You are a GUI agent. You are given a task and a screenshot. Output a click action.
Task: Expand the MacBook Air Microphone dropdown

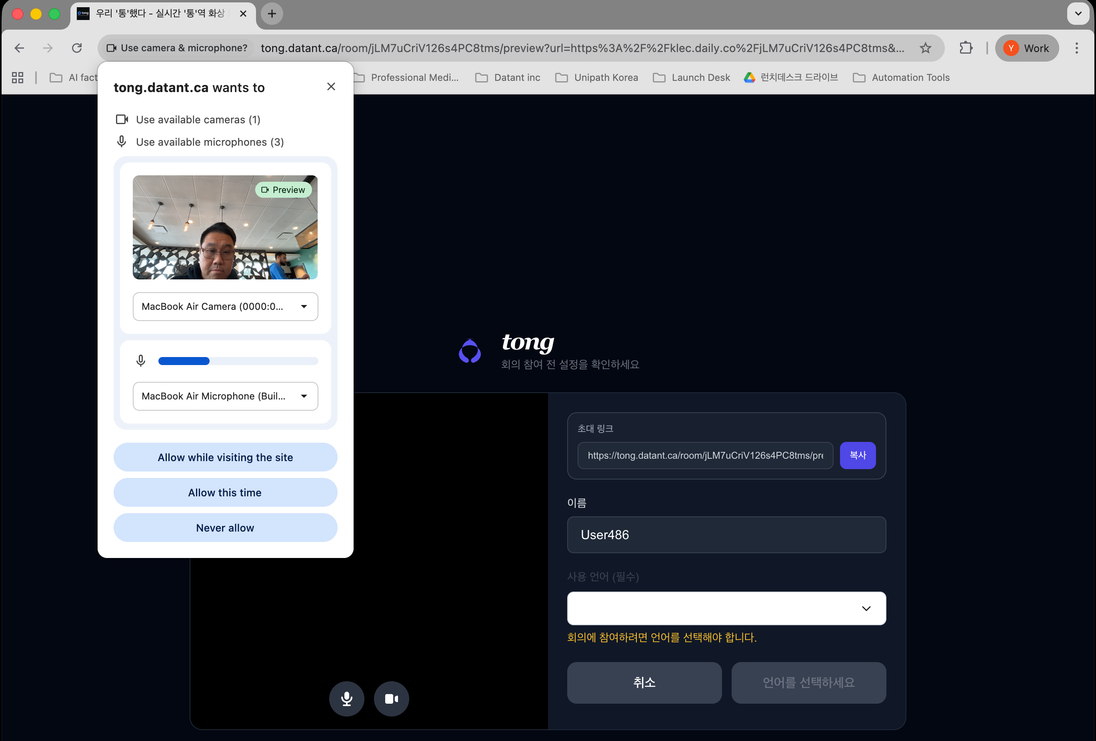(x=225, y=396)
